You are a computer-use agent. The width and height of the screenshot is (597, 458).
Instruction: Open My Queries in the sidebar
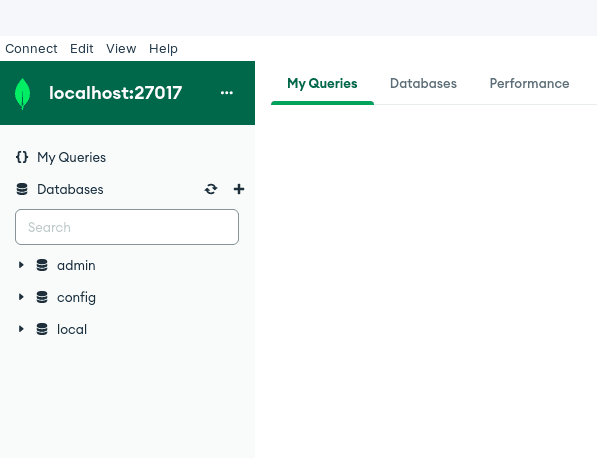tap(71, 158)
